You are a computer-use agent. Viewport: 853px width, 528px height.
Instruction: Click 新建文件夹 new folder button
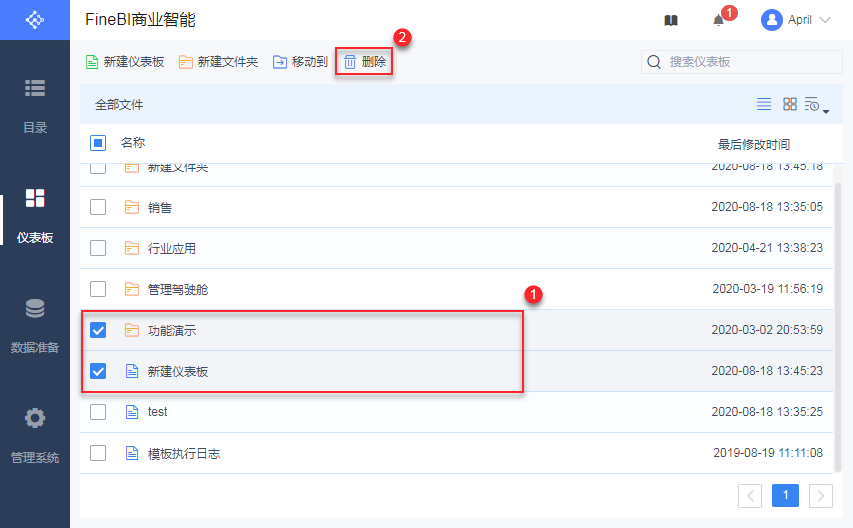(x=219, y=62)
